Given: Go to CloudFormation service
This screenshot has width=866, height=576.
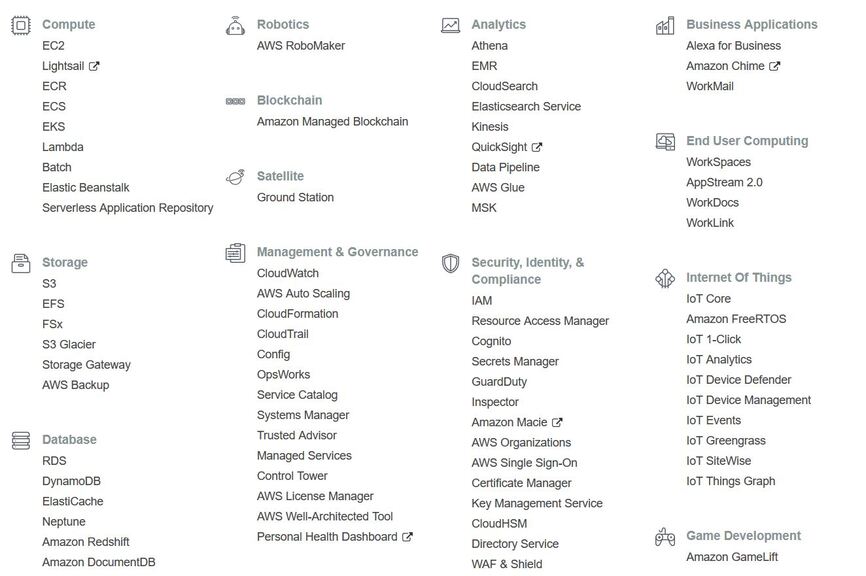Looking at the screenshot, I should point(297,314).
